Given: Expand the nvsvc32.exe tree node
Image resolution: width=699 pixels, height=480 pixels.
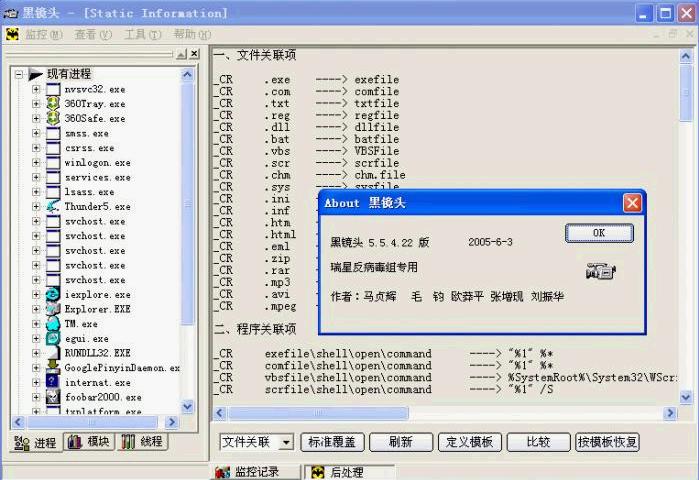Looking at the screenshot, I should [36, 89].
